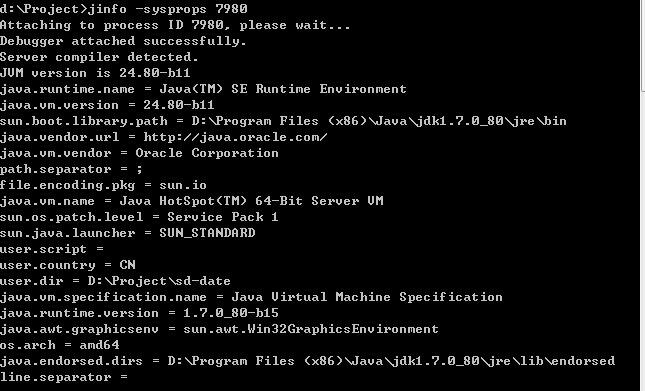Click the user.dir D:\Project\sd-date path
The height and width of the screenshot is (391, 645).
(159, 281)
